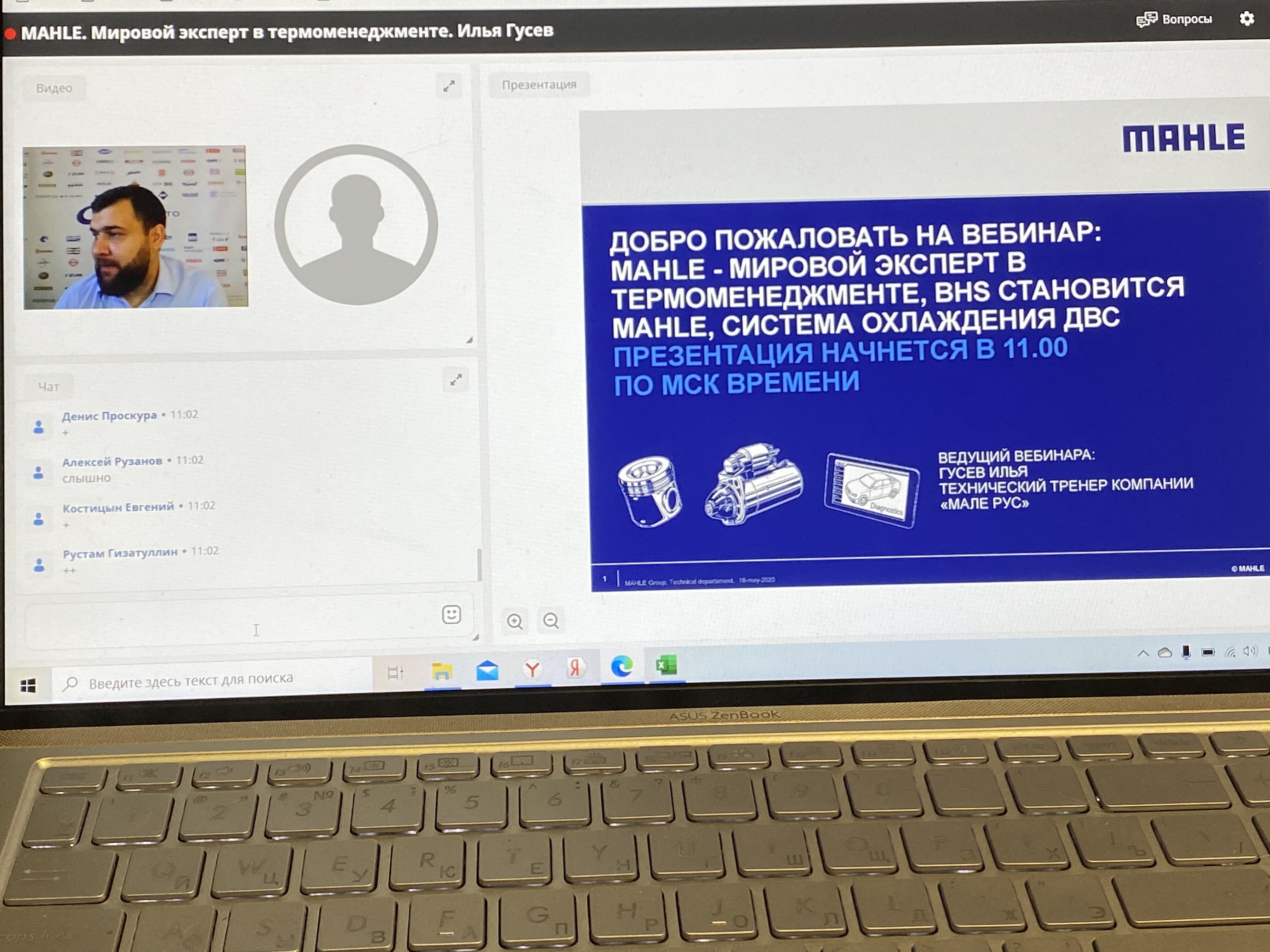The image size is (1270, 952).
Task: Click the battery status tray icon
Action: coord(1208,652)
